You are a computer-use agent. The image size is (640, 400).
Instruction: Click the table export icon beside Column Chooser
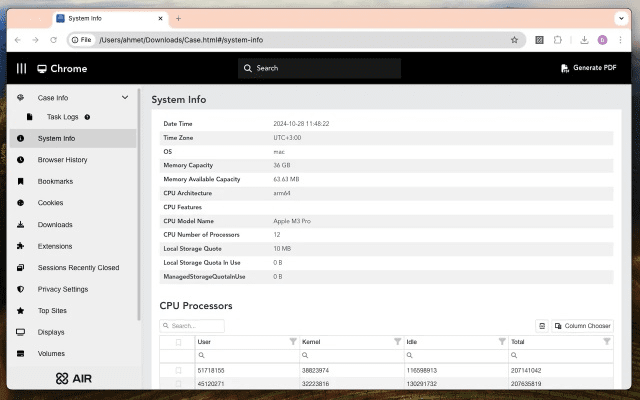click(x=542, y=326)
